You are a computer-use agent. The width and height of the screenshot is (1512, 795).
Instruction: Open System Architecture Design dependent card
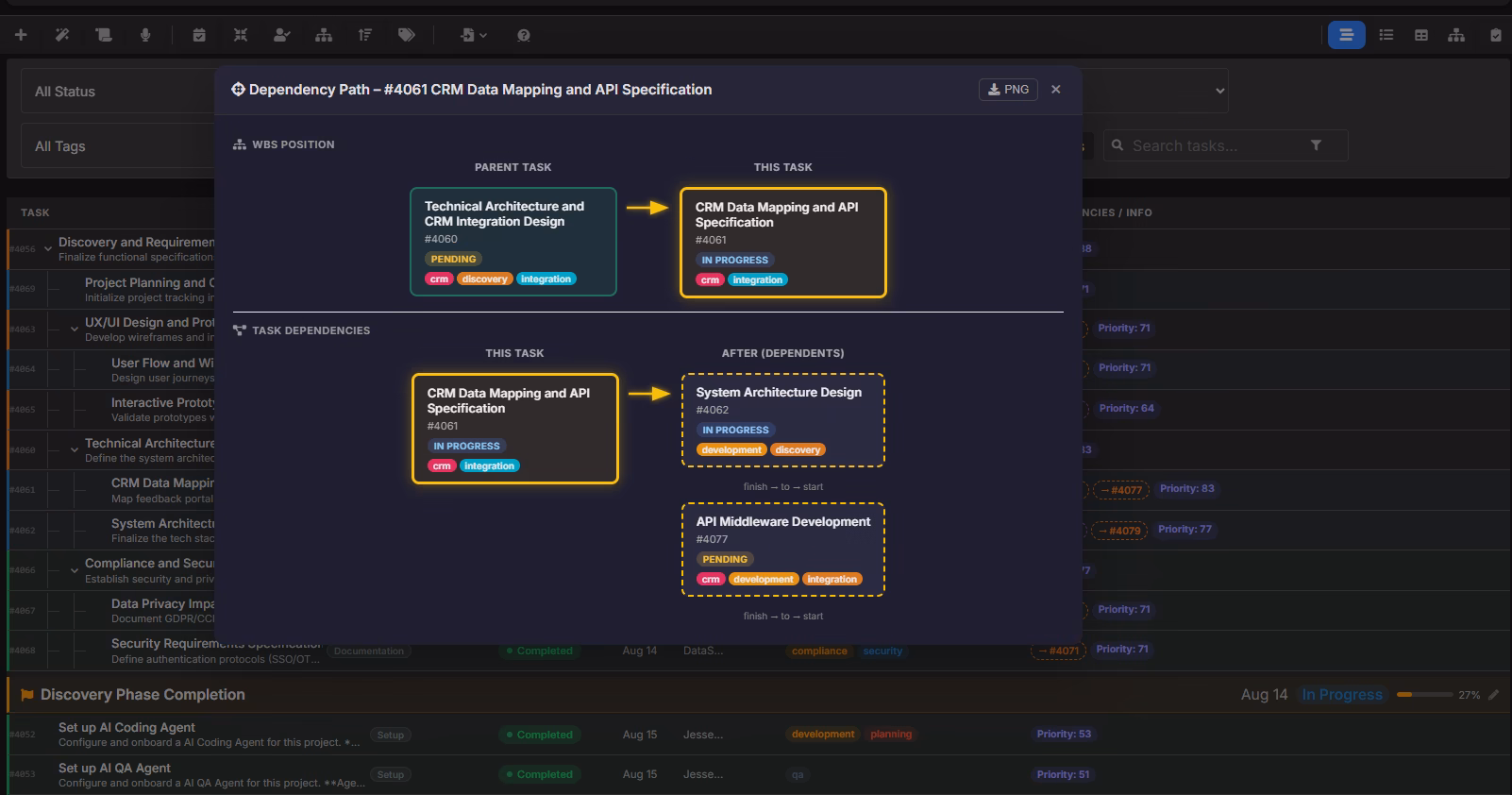coord(783,420)
